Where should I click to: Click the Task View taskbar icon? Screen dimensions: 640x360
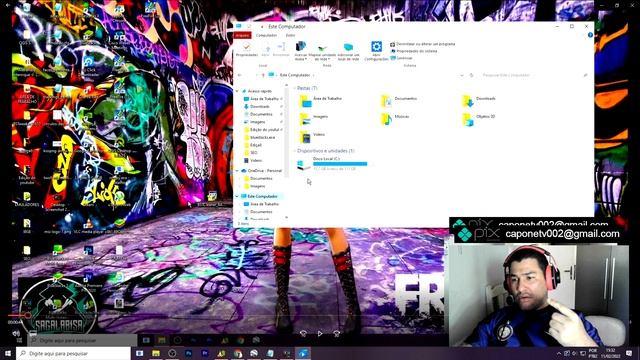click(x=139, y=353)
